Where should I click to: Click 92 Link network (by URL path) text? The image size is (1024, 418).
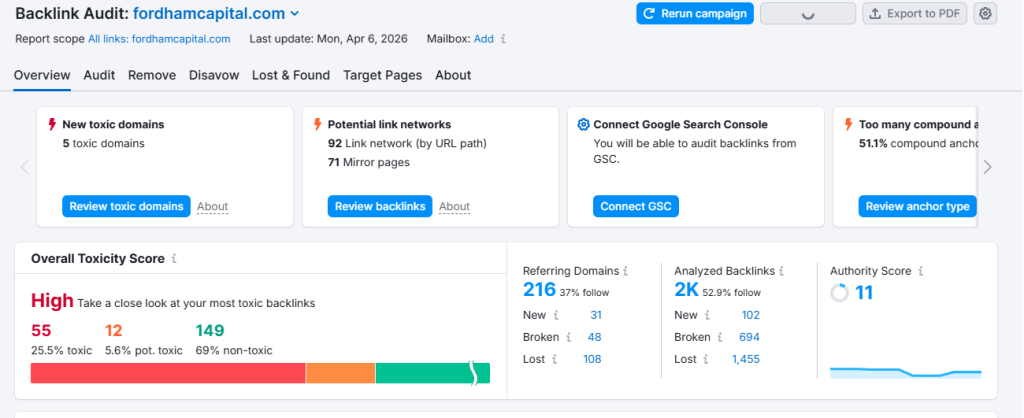tap(408, 143)
